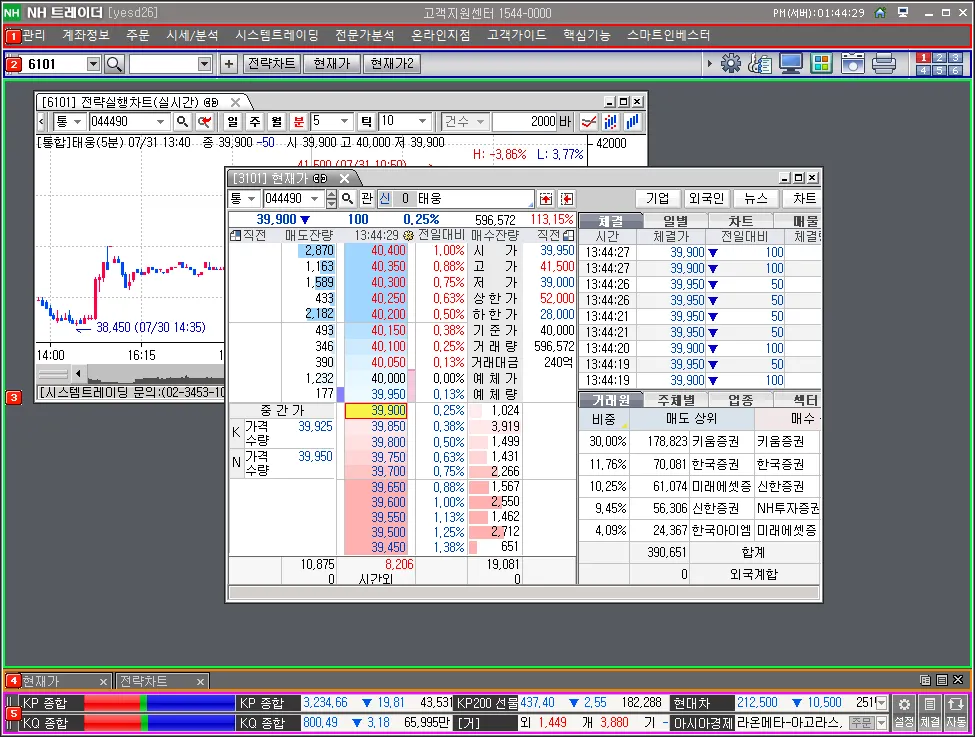
Task: Switch to virtual screen 1 in the number grid
Action: click(923, 58)
